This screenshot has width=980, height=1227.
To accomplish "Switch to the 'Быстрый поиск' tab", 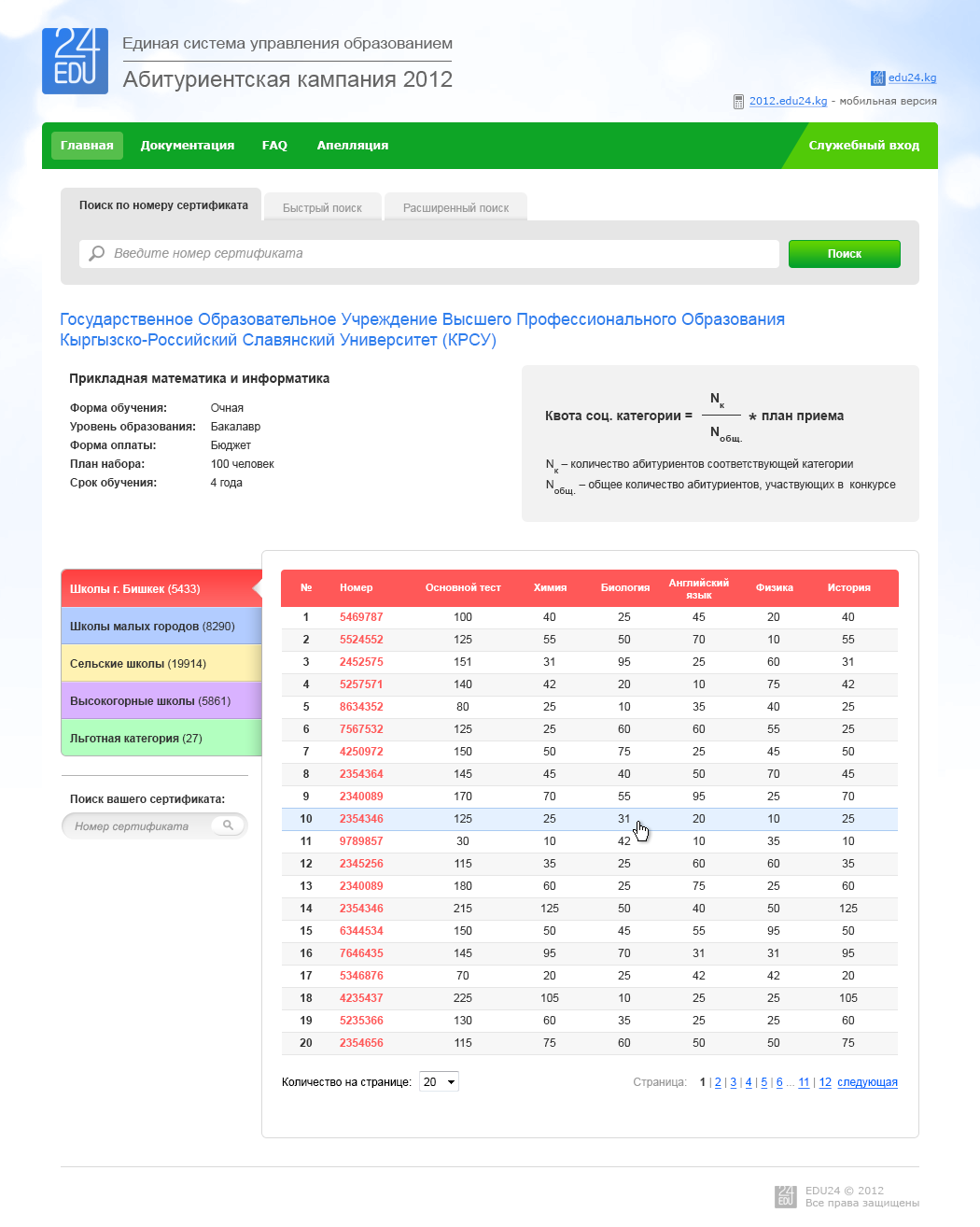I will (322, 206).
